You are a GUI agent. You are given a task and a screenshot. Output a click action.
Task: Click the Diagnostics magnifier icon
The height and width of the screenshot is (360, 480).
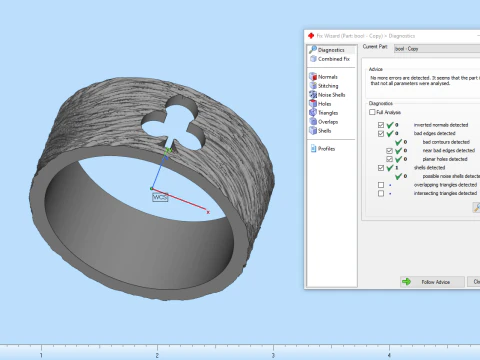tap(313, 50)
